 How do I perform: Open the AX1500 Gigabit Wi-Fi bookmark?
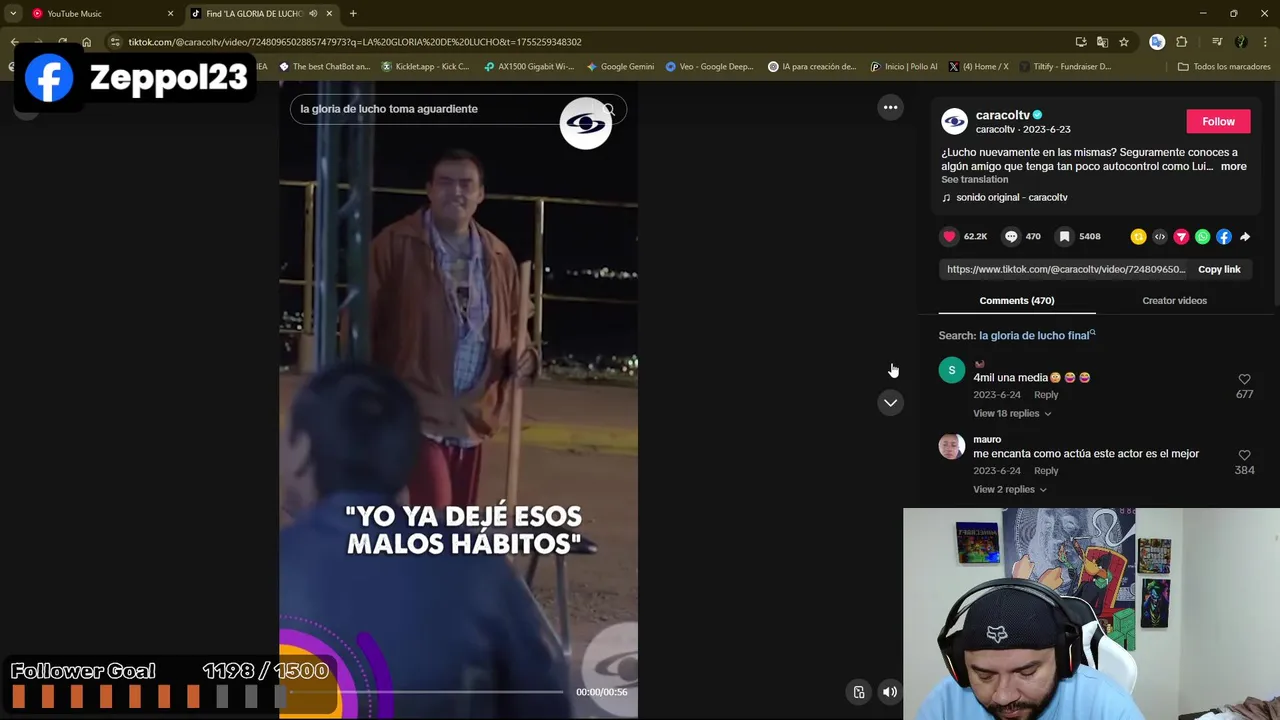pyautogui.click(x=529, y=67)
